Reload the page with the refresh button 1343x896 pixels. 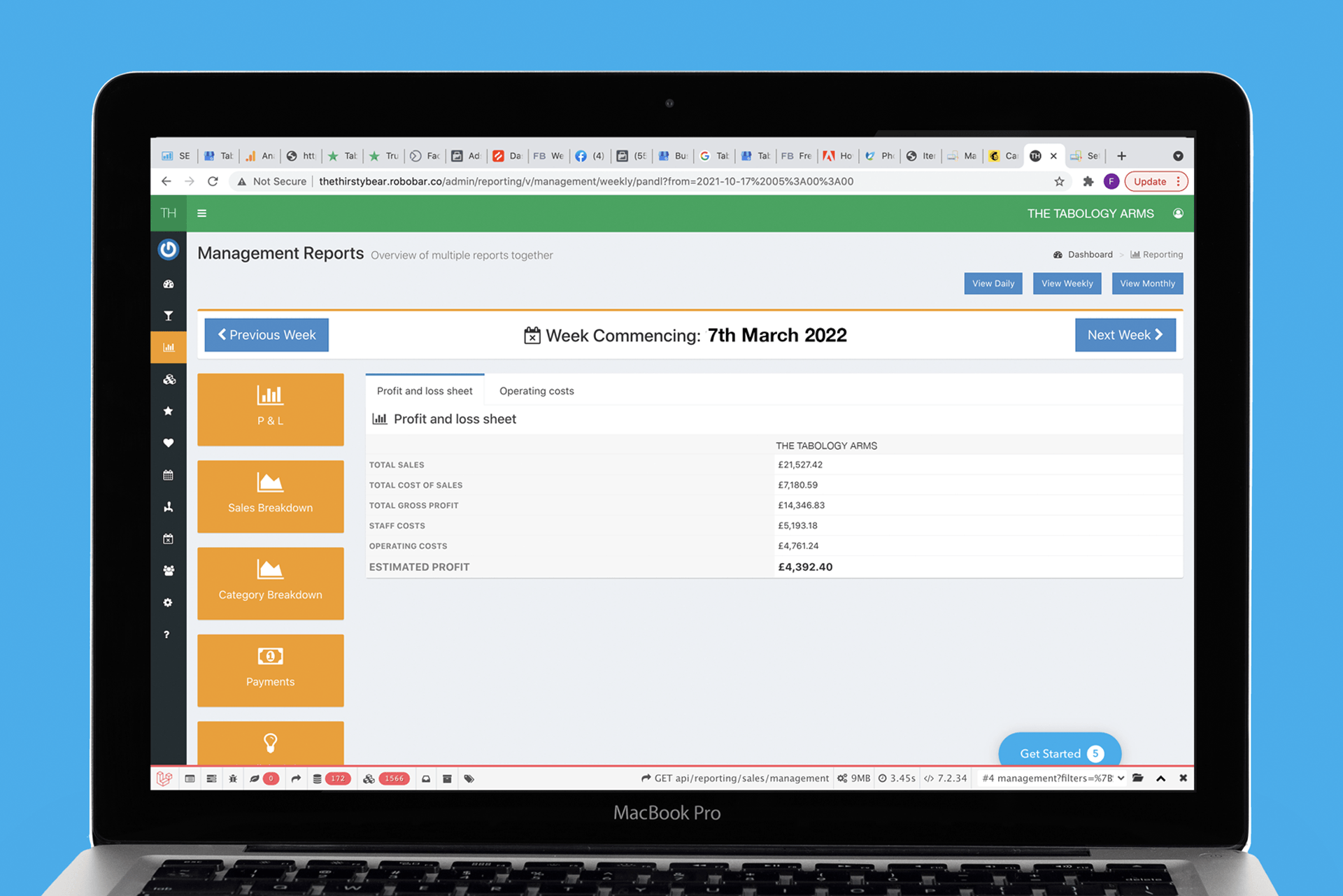tap(213, 181)
